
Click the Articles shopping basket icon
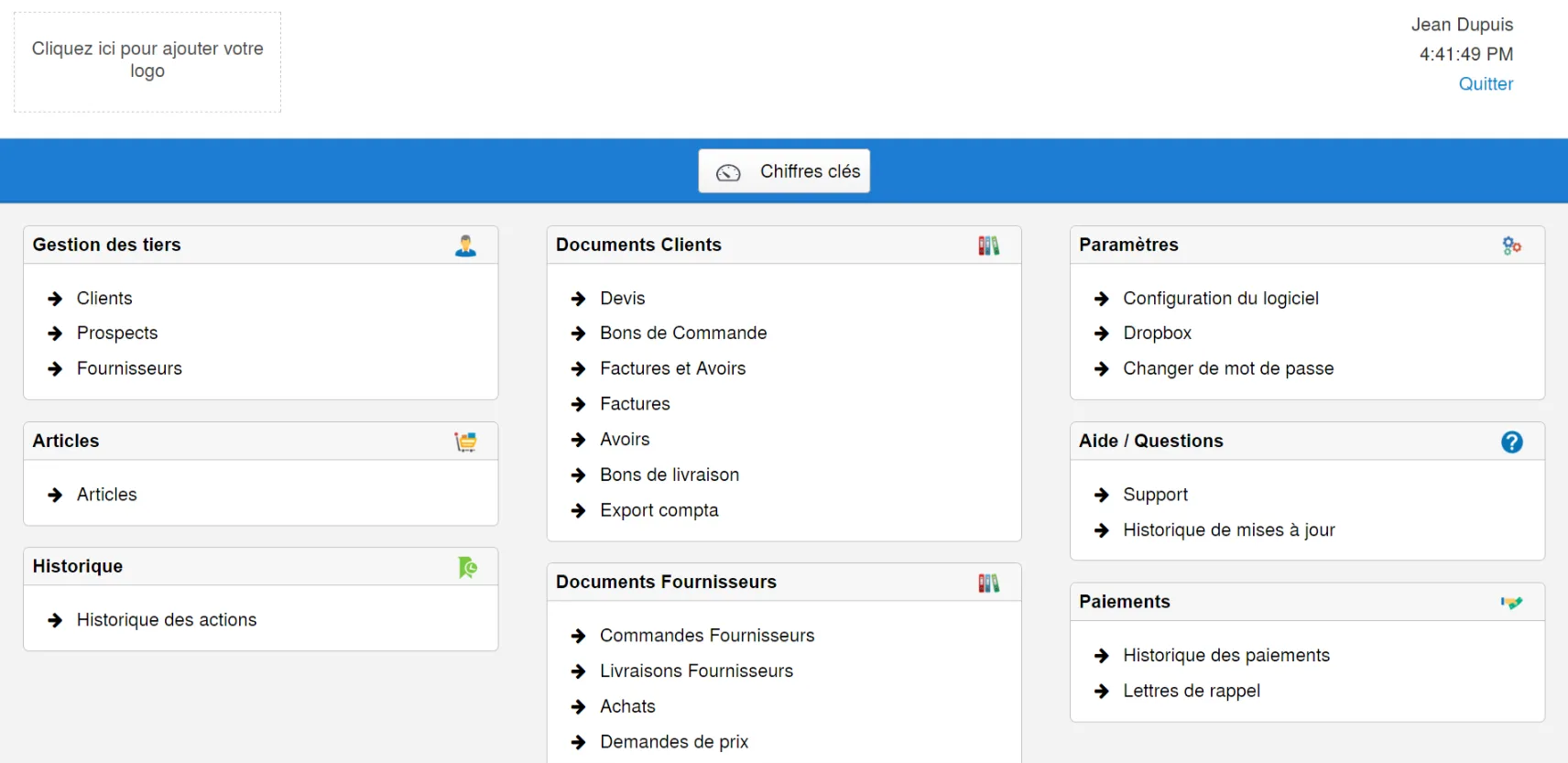[x=465, y=441]
